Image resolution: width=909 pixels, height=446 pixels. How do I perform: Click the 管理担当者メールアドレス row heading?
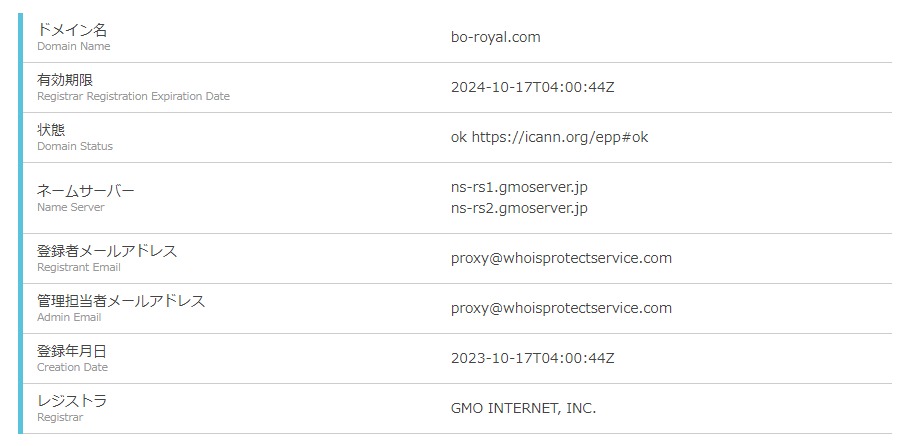pyautogui.click(x=121, y=301)
